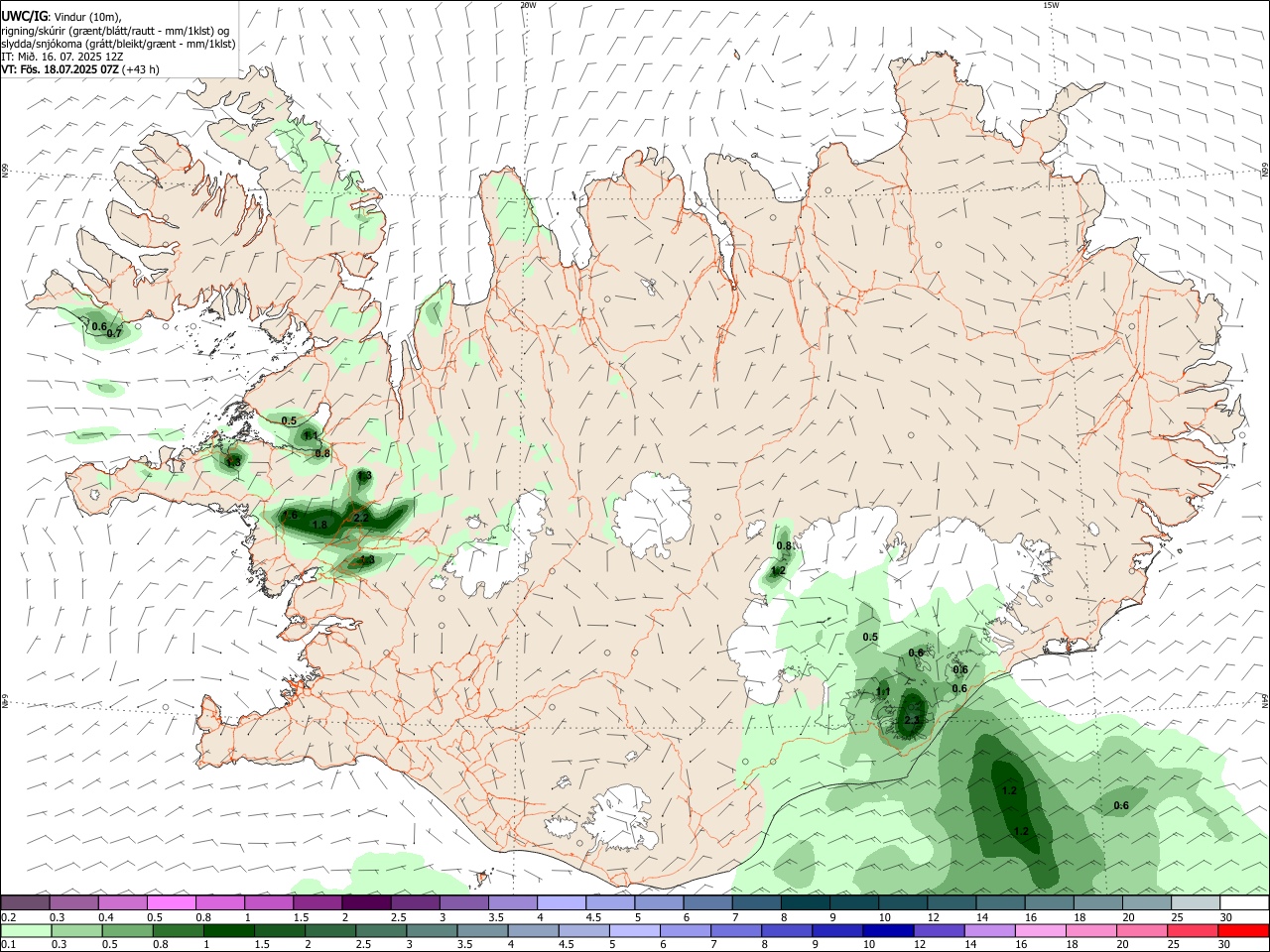Image resolution: width=1270 pixels, height=952 pixels.
Task: Click the 'IT: Mið. 16. 07. 2025 12Z' line
Action: [62, 57]
